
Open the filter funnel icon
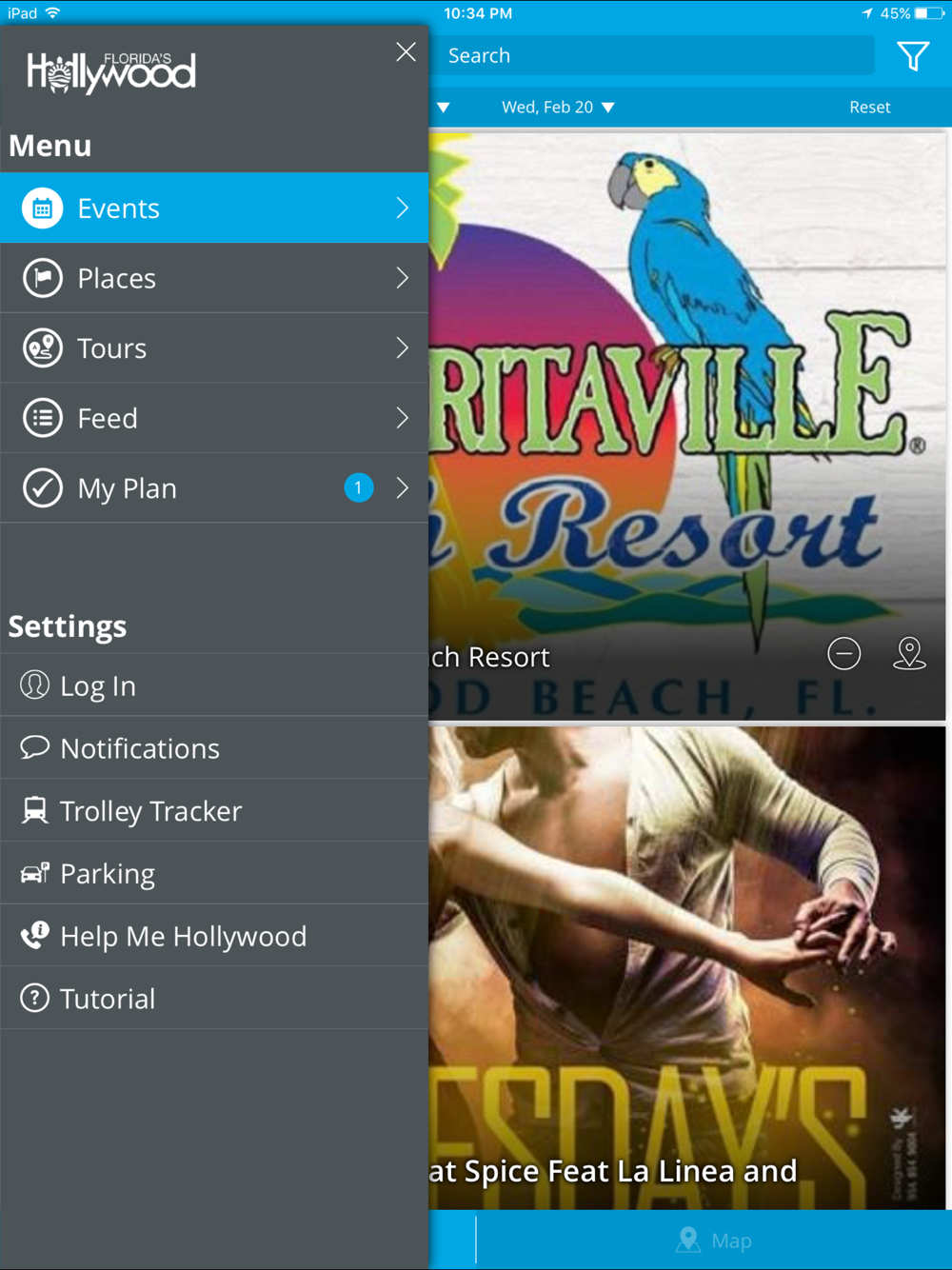click(x=913, y=56)
